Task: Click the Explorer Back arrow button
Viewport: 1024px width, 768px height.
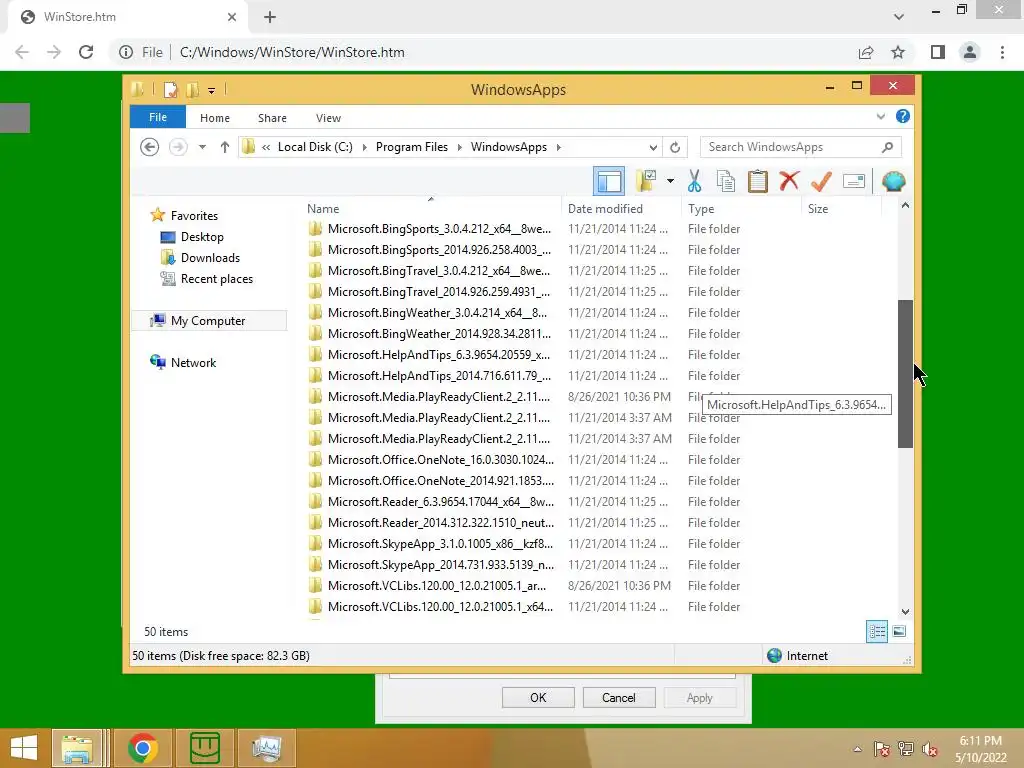Action: (x=150, y=147)
